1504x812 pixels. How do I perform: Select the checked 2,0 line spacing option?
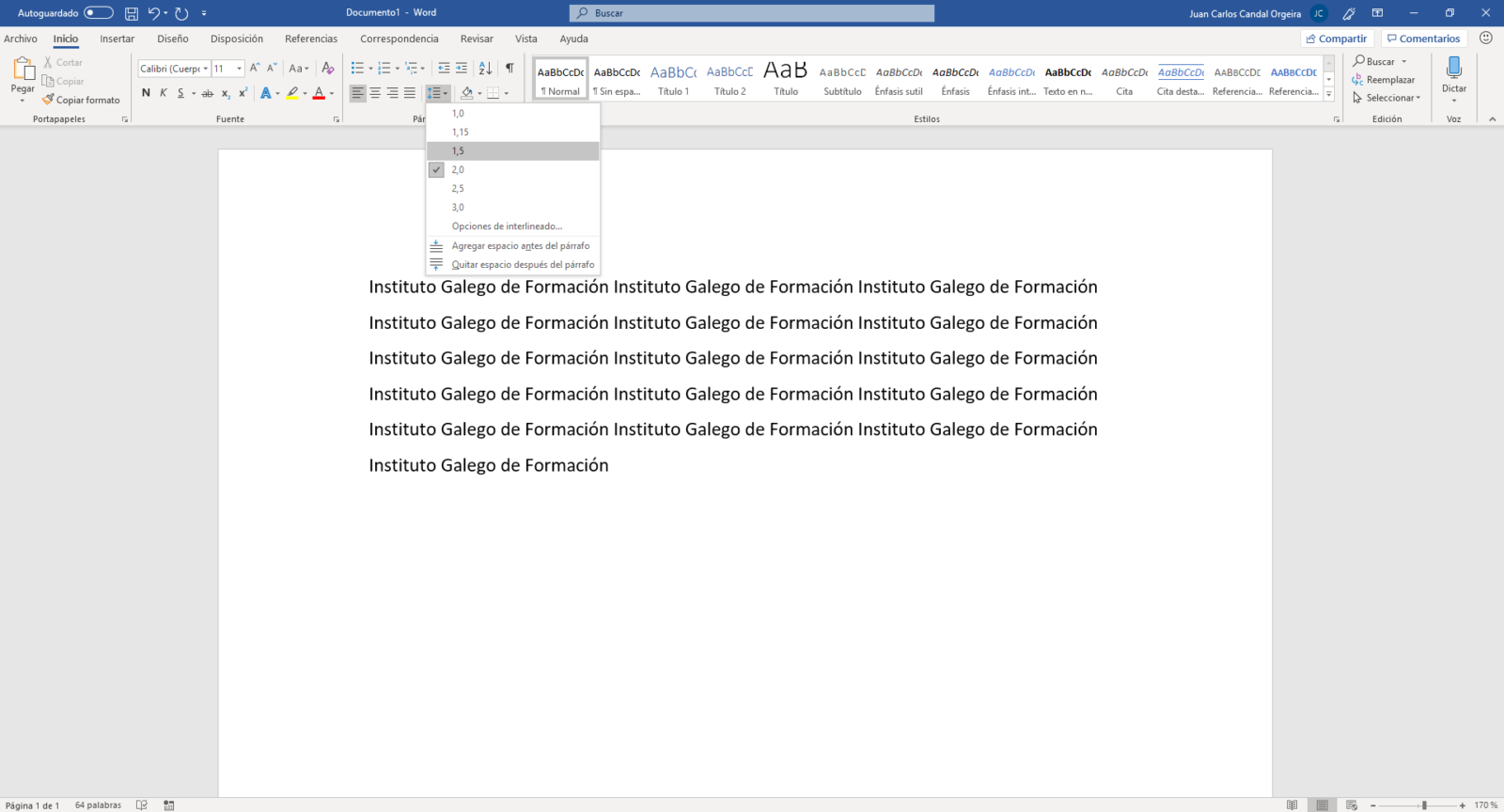[458, 170]
